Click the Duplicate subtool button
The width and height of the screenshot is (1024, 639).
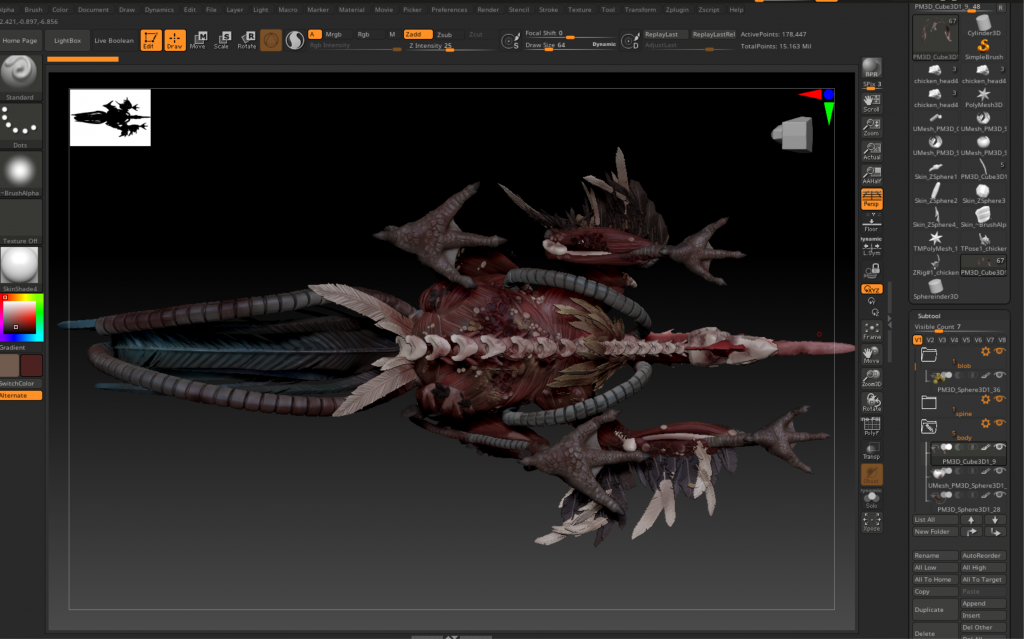pos(934,609)
